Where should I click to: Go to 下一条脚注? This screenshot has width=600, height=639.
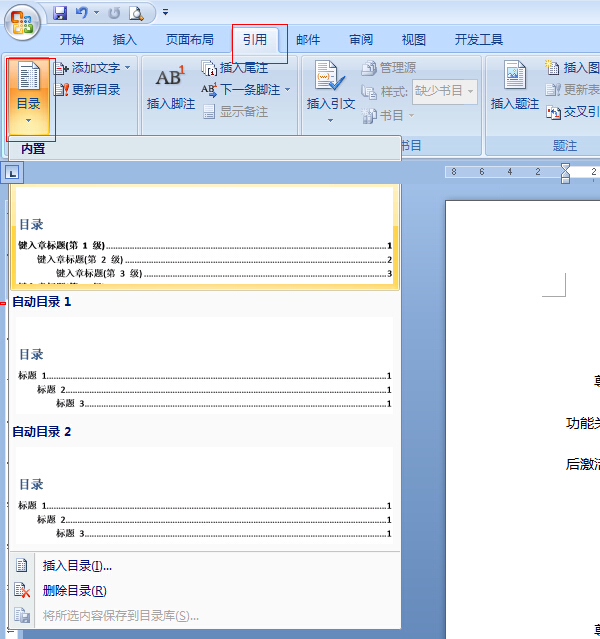click(241, 90)
